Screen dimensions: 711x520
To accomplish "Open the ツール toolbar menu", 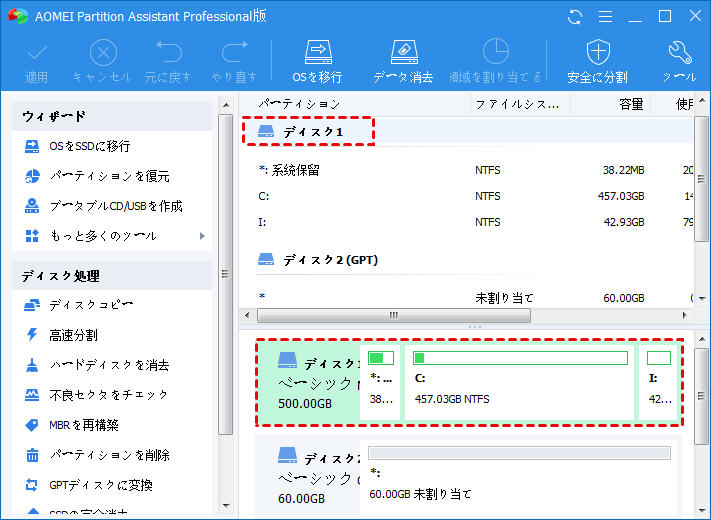I will 679,62.
